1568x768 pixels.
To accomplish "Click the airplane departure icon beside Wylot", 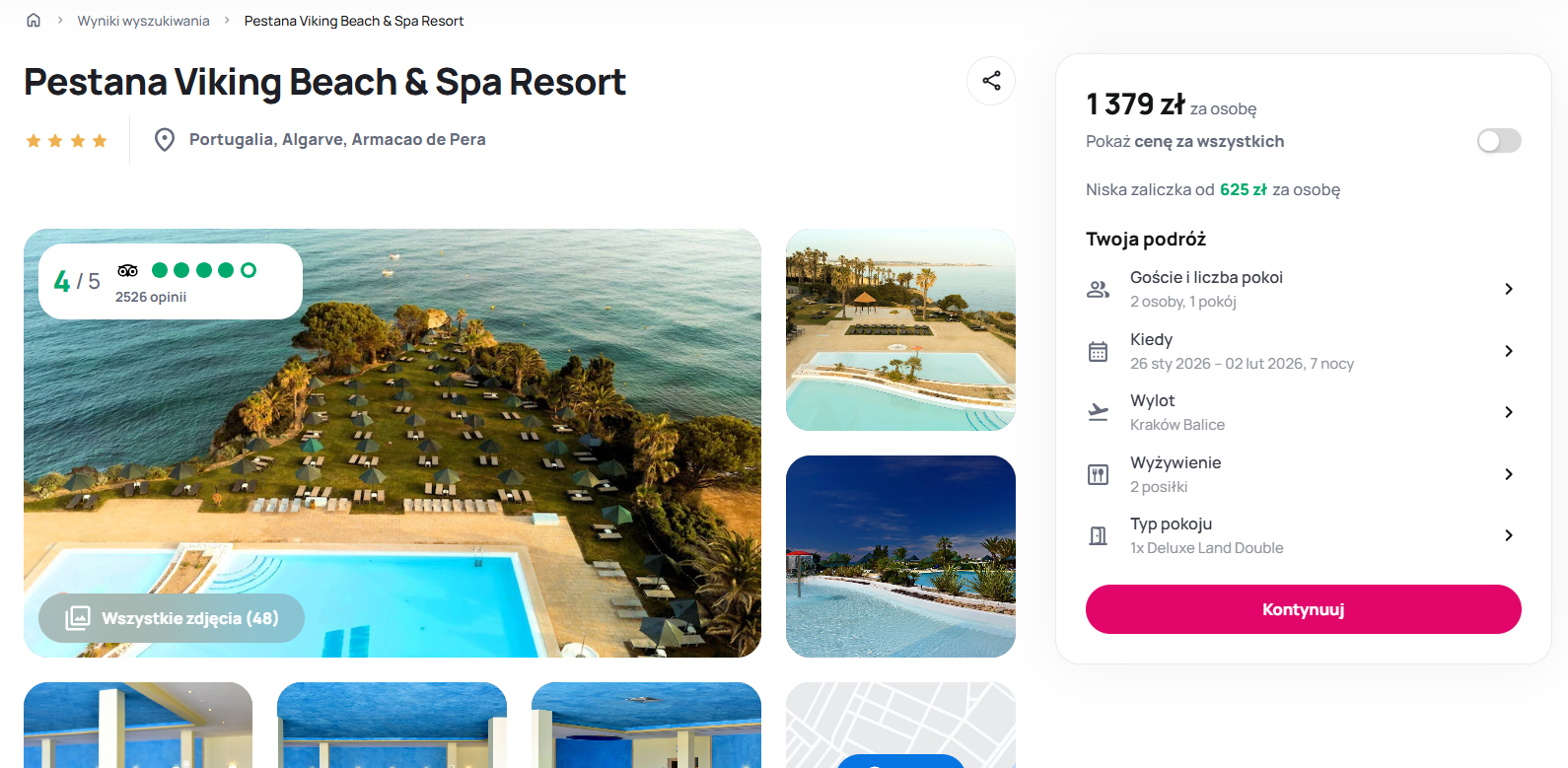I will 1098,412.
